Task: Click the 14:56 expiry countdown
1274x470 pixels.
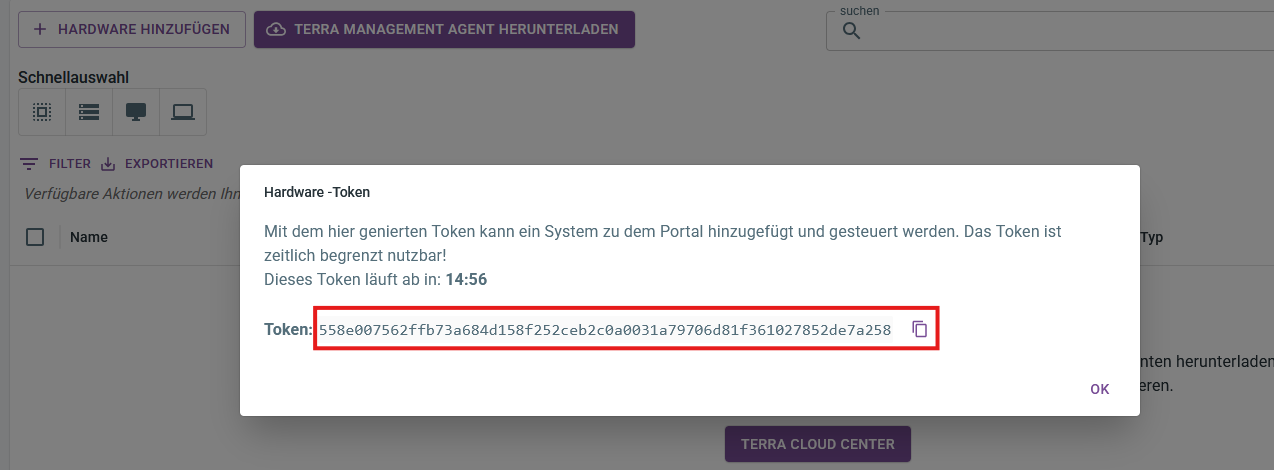Action: [x=466, y=280]
